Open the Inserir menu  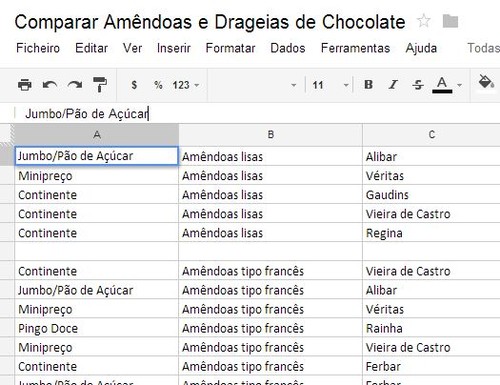coord(174,48)
